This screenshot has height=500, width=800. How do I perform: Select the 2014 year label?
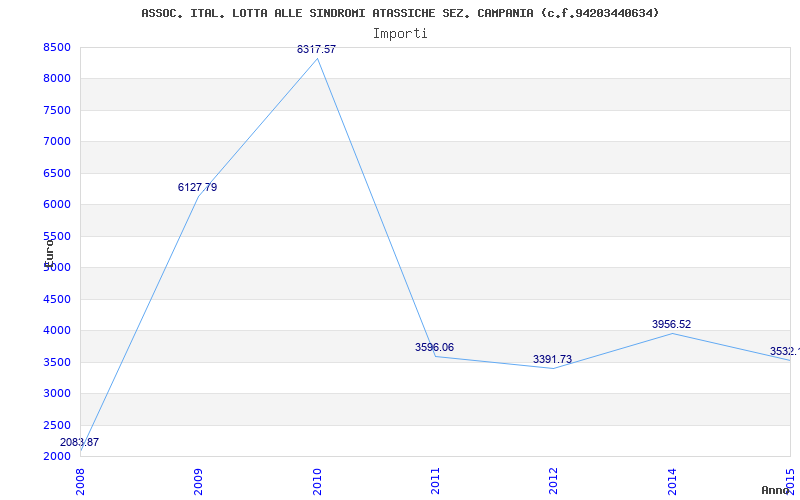pos(672,480)
